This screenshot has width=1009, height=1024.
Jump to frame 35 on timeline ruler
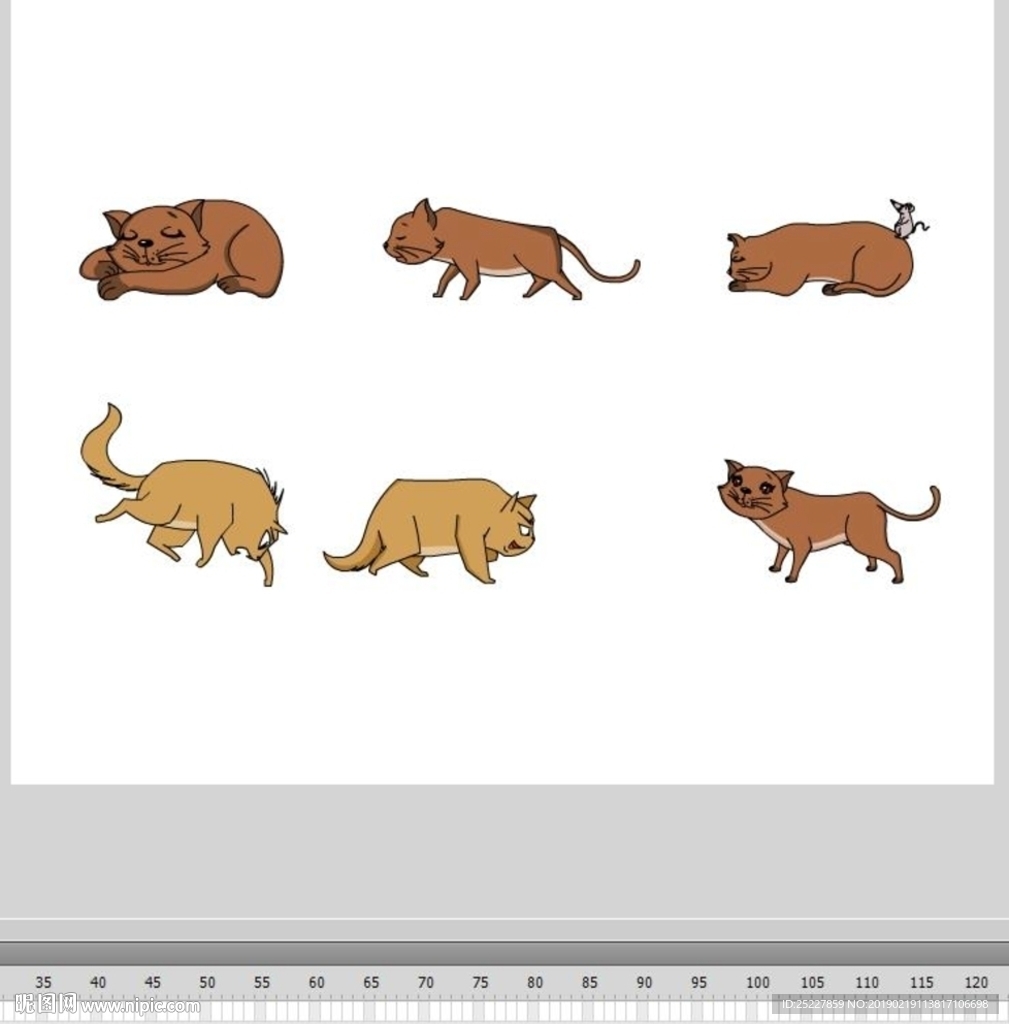pos(43,982)
